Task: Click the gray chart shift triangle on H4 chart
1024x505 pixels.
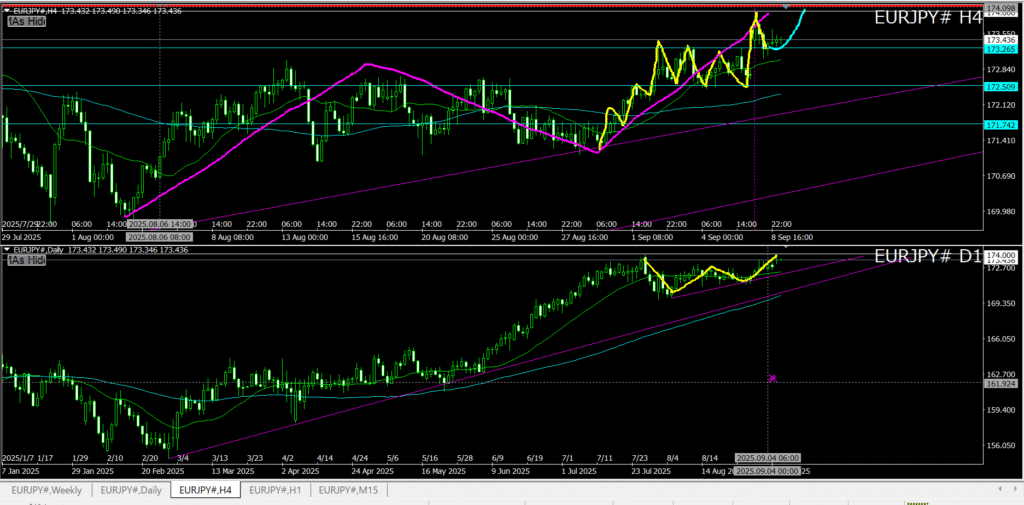Action: [x=786, y=7]
